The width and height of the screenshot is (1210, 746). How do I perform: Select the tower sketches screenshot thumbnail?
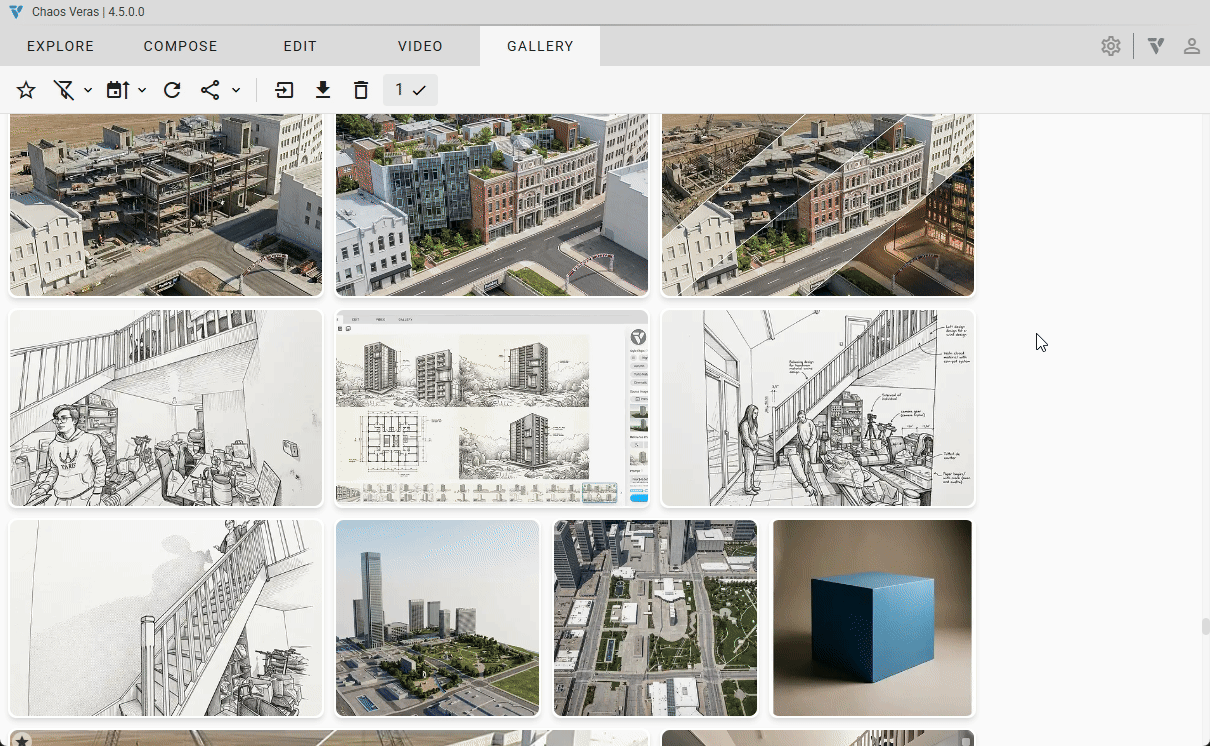[492, 408]
